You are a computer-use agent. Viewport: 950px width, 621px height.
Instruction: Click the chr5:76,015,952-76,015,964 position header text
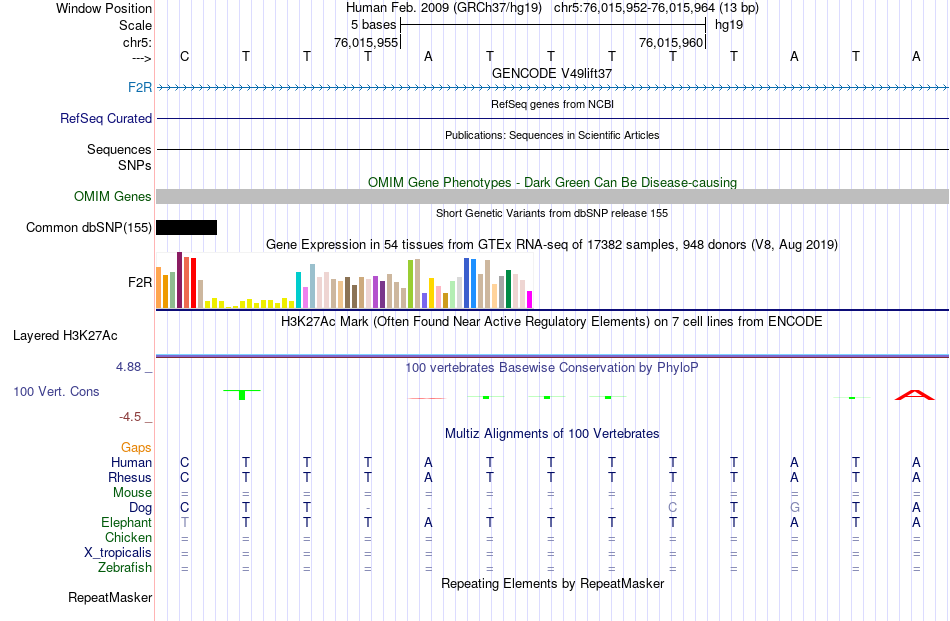pos(656,8)
